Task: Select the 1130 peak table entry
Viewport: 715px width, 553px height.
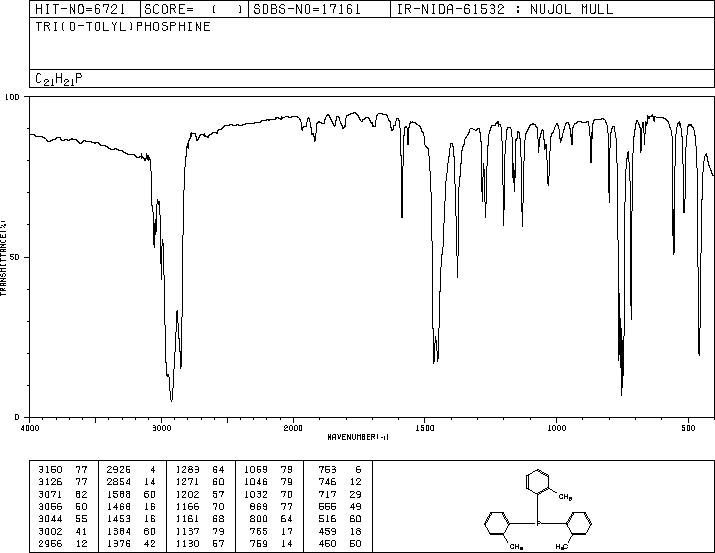Action: 200,543
